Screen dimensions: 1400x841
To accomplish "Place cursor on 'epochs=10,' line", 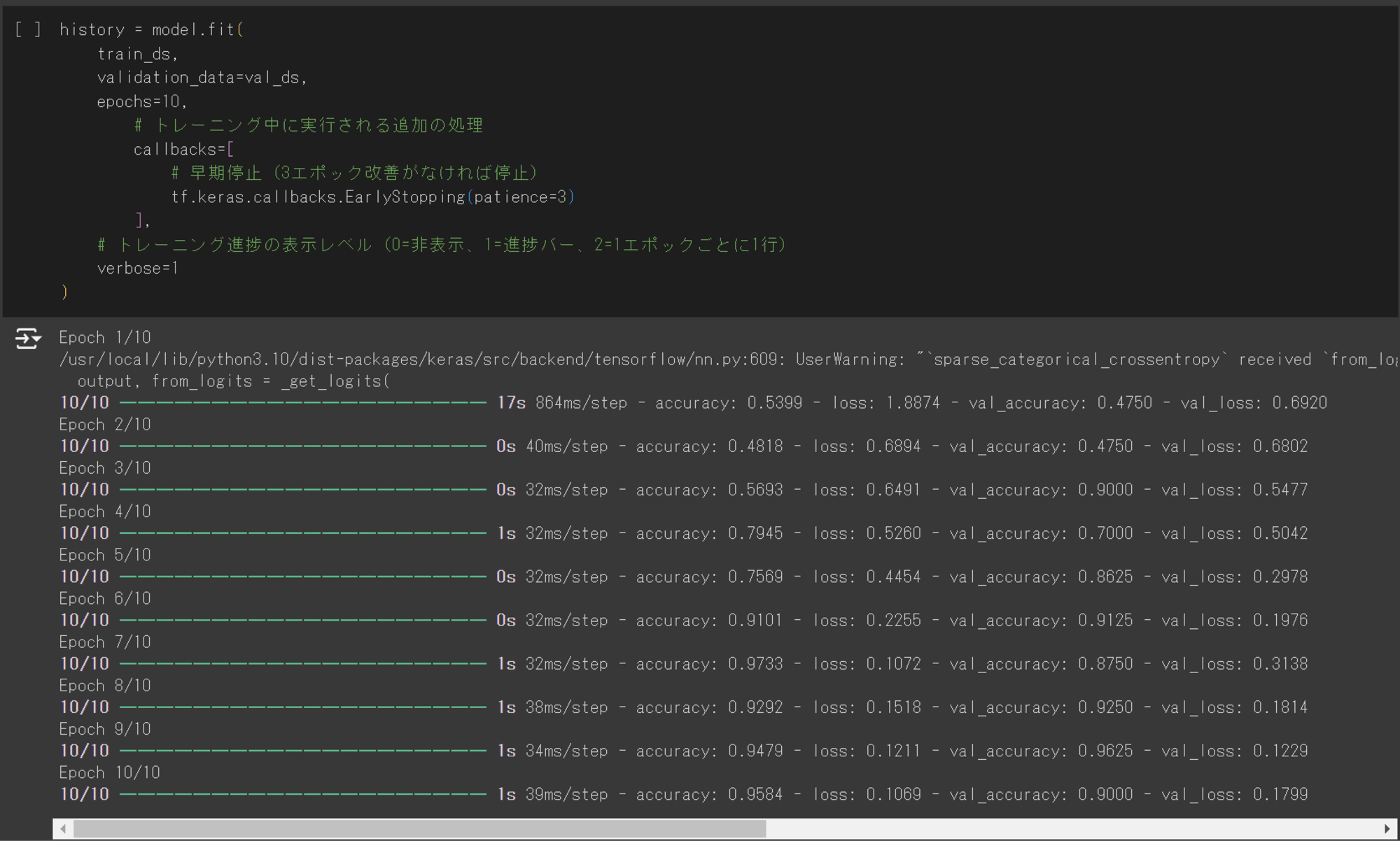I will [x=142, y=101].
